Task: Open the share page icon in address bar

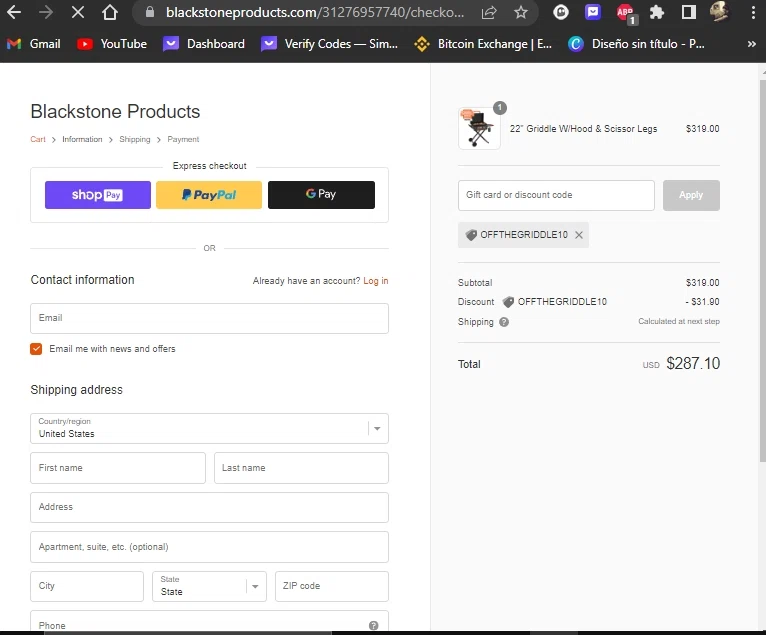Action: (489, 13)
